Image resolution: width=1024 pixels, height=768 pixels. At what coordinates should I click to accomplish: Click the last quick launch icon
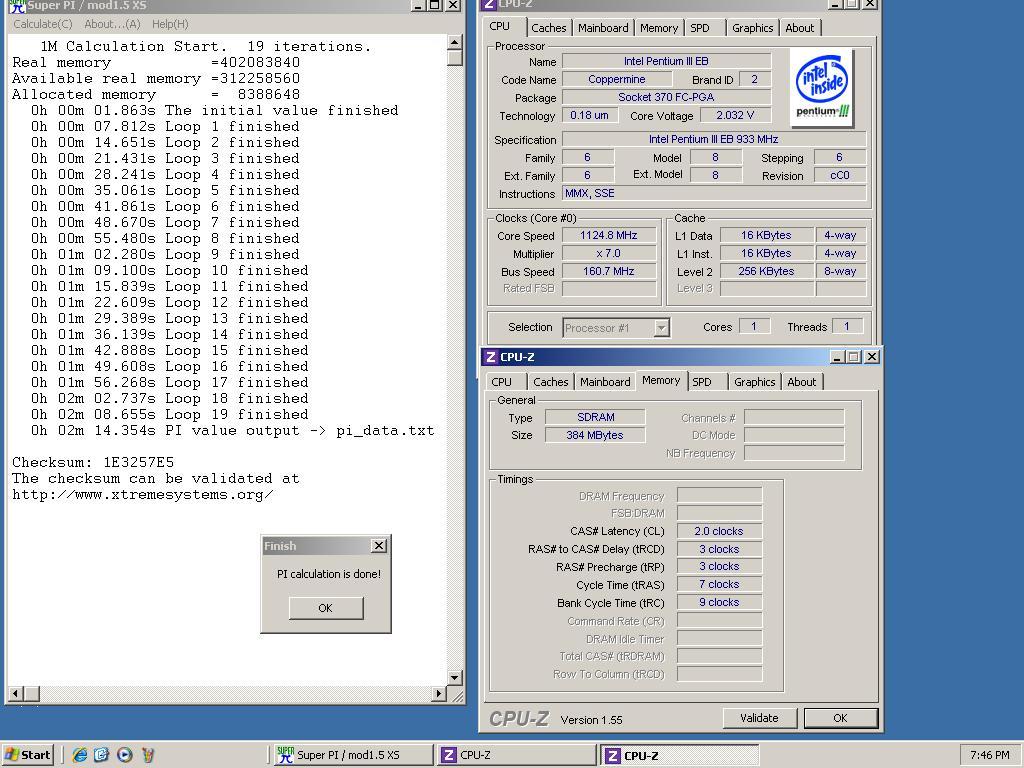click(148, 754)
